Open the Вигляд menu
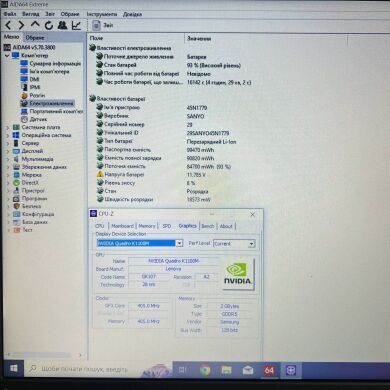 [30, 14]
